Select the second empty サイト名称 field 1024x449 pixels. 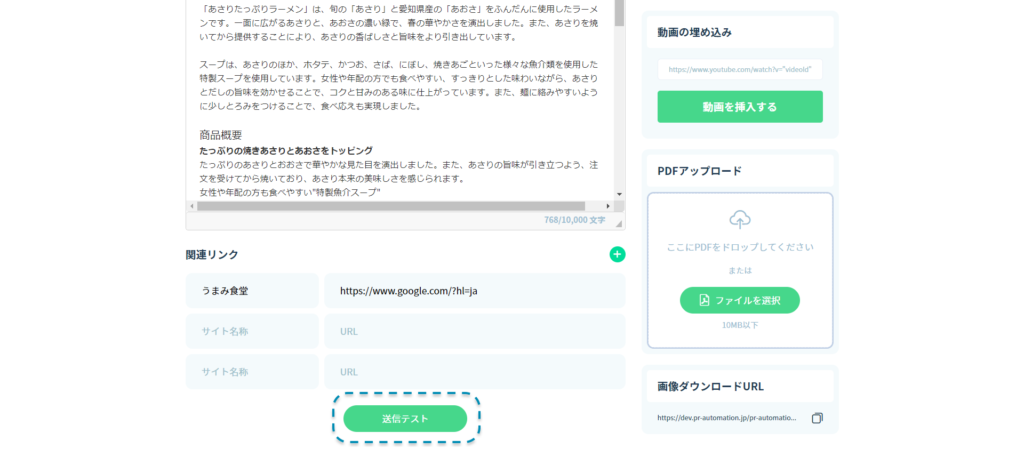pos(252,331)
